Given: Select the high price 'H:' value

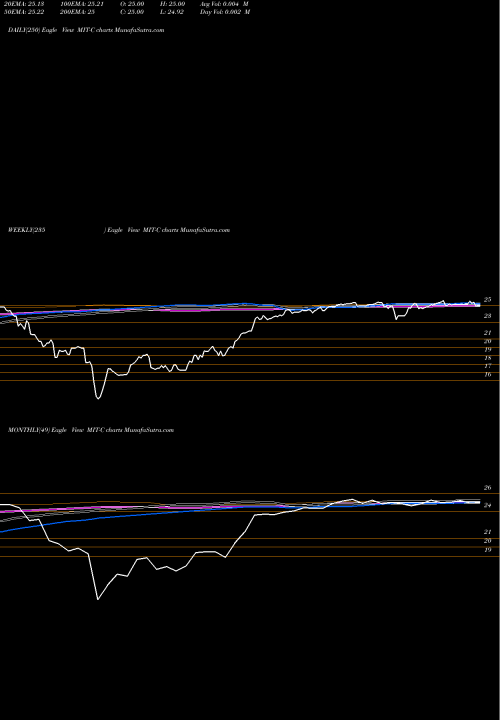Looking at the screenshot, I should [173, 4].
